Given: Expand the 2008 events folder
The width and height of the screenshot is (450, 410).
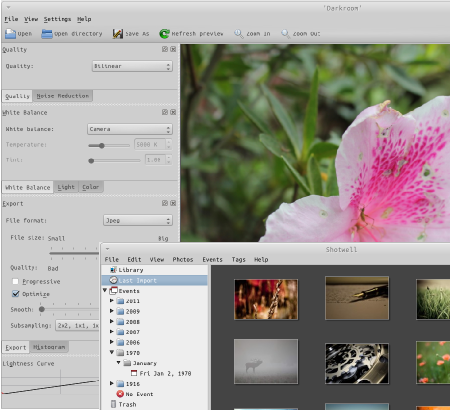Looking at the screenshot, I should tap(112, 321).
